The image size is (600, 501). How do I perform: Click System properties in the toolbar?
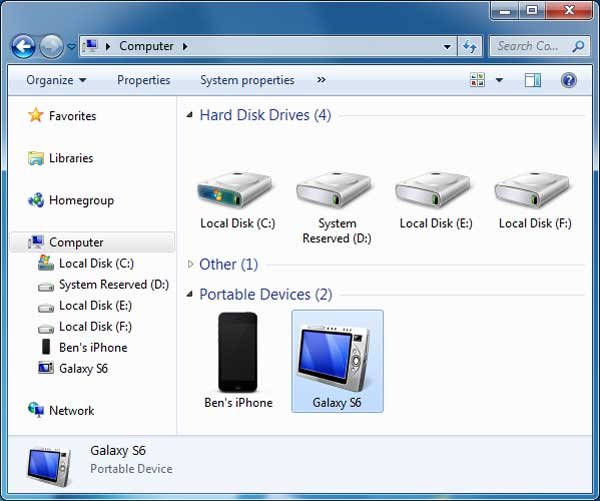click(247, 80)
